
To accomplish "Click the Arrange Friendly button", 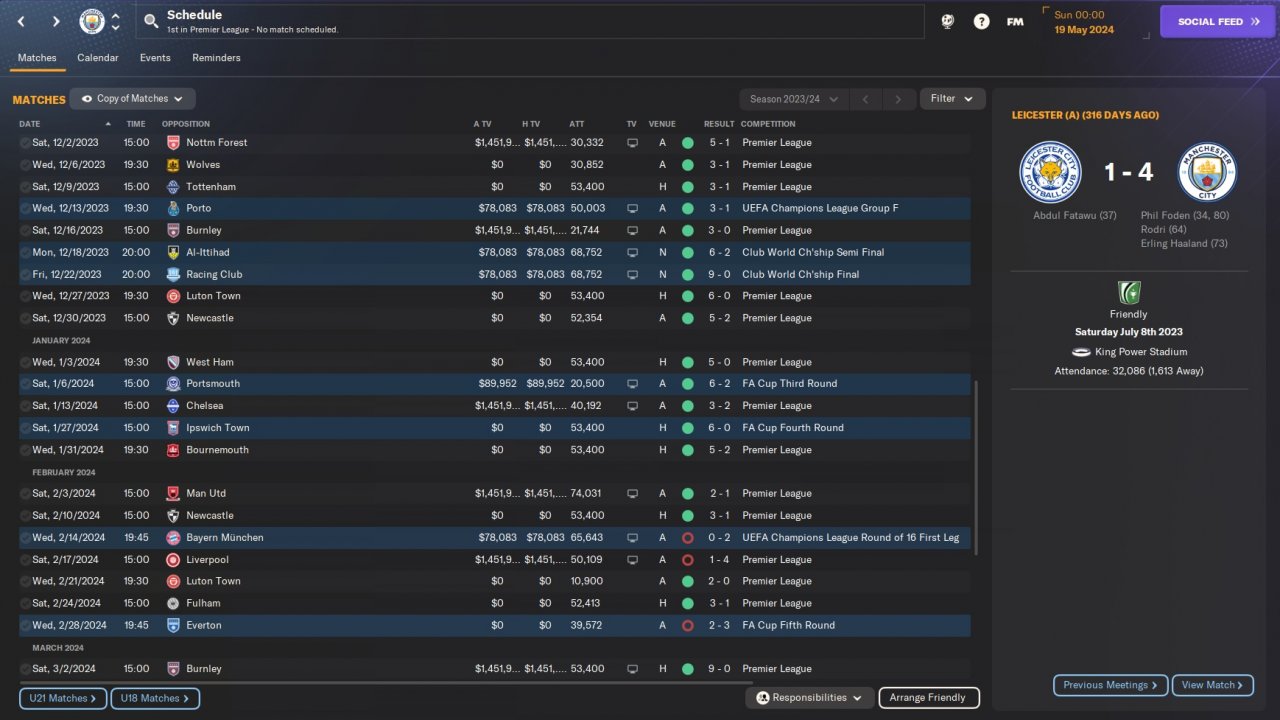I will [929, 698].
